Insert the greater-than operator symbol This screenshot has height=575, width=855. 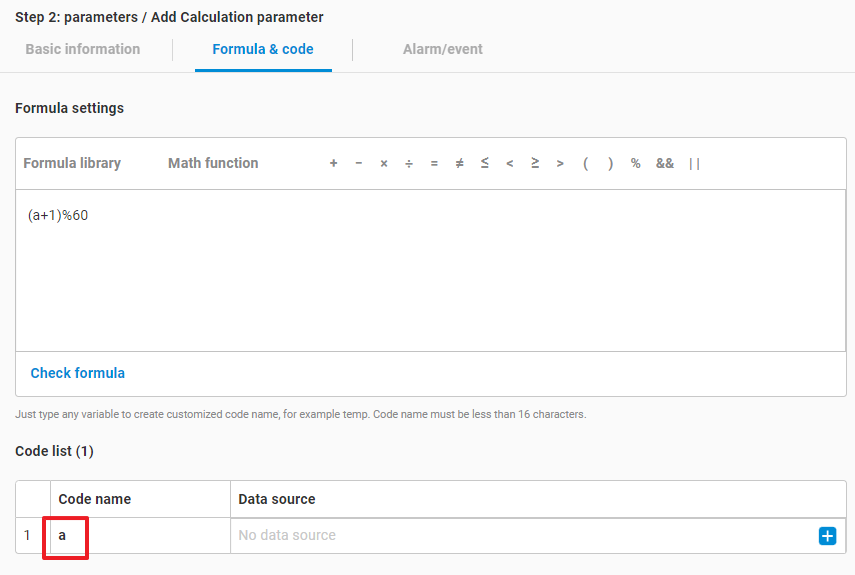tap(560, 164)
